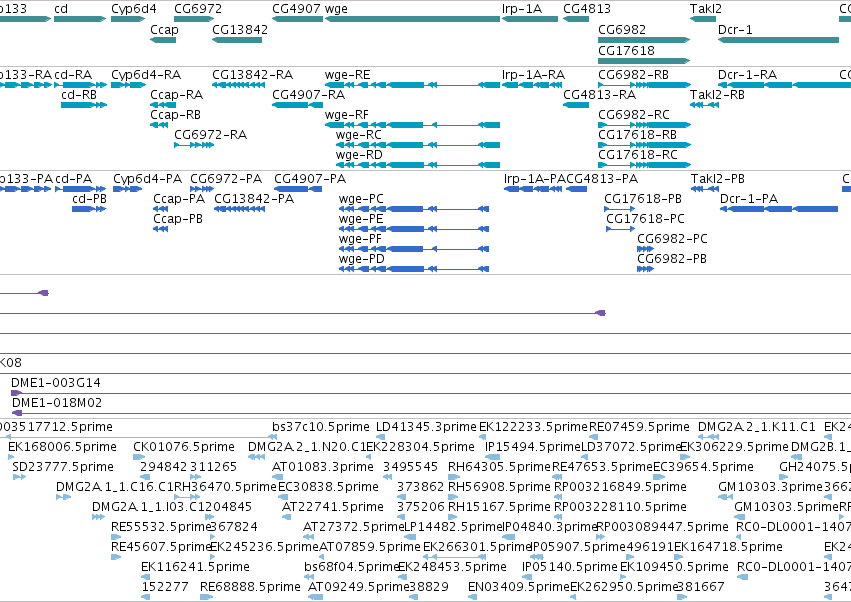Click EST RE55532.5prime
Viewport: 851px width, 602px height.
pyautogui.click(x=116, y=537)
